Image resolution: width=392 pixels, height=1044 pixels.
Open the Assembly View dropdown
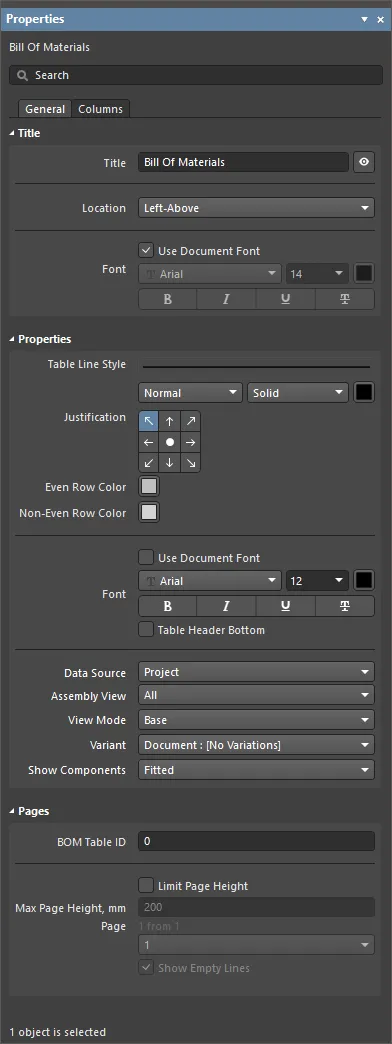pyautogui.click(x=256, y=695)
